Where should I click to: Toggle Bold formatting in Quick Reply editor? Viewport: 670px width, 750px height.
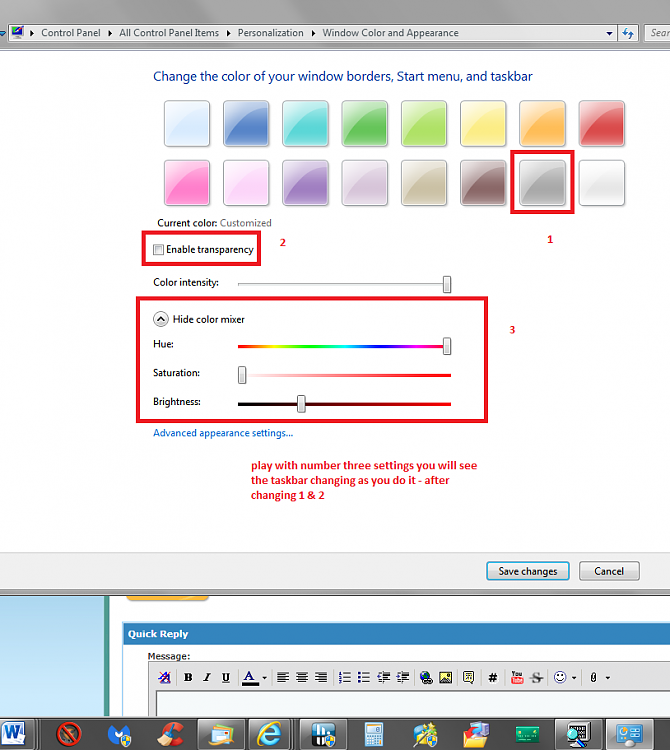(188, 677)
